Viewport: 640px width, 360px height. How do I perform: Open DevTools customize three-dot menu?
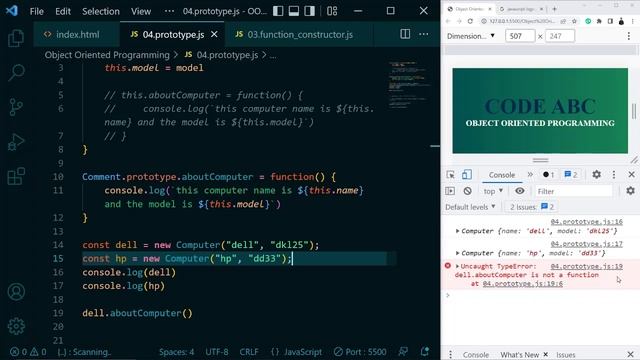point(613,175)
